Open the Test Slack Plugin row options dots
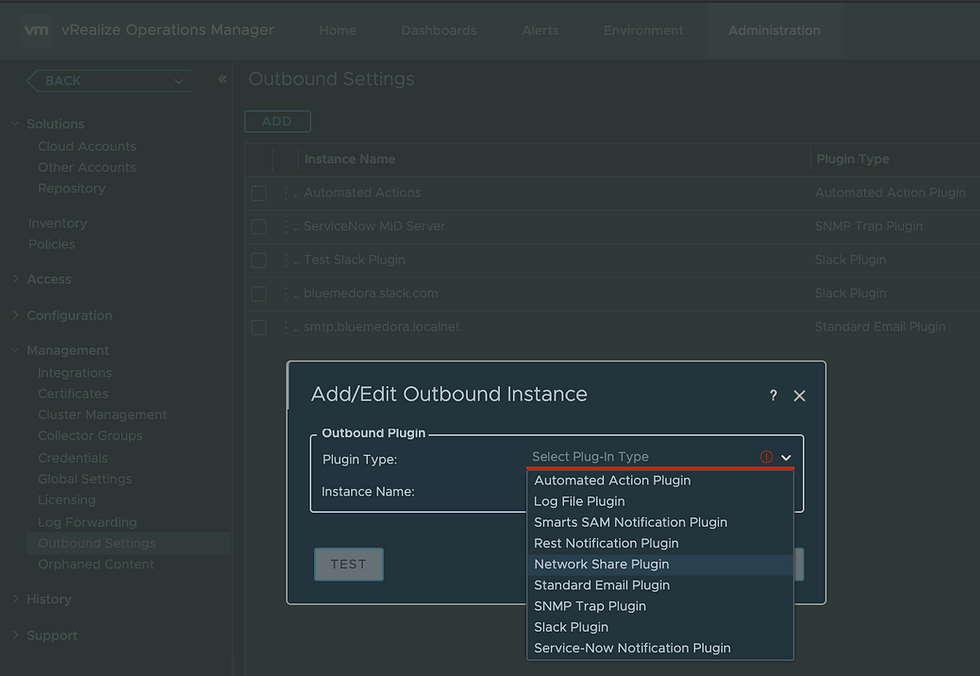980x676 pixels. [286, 260]
